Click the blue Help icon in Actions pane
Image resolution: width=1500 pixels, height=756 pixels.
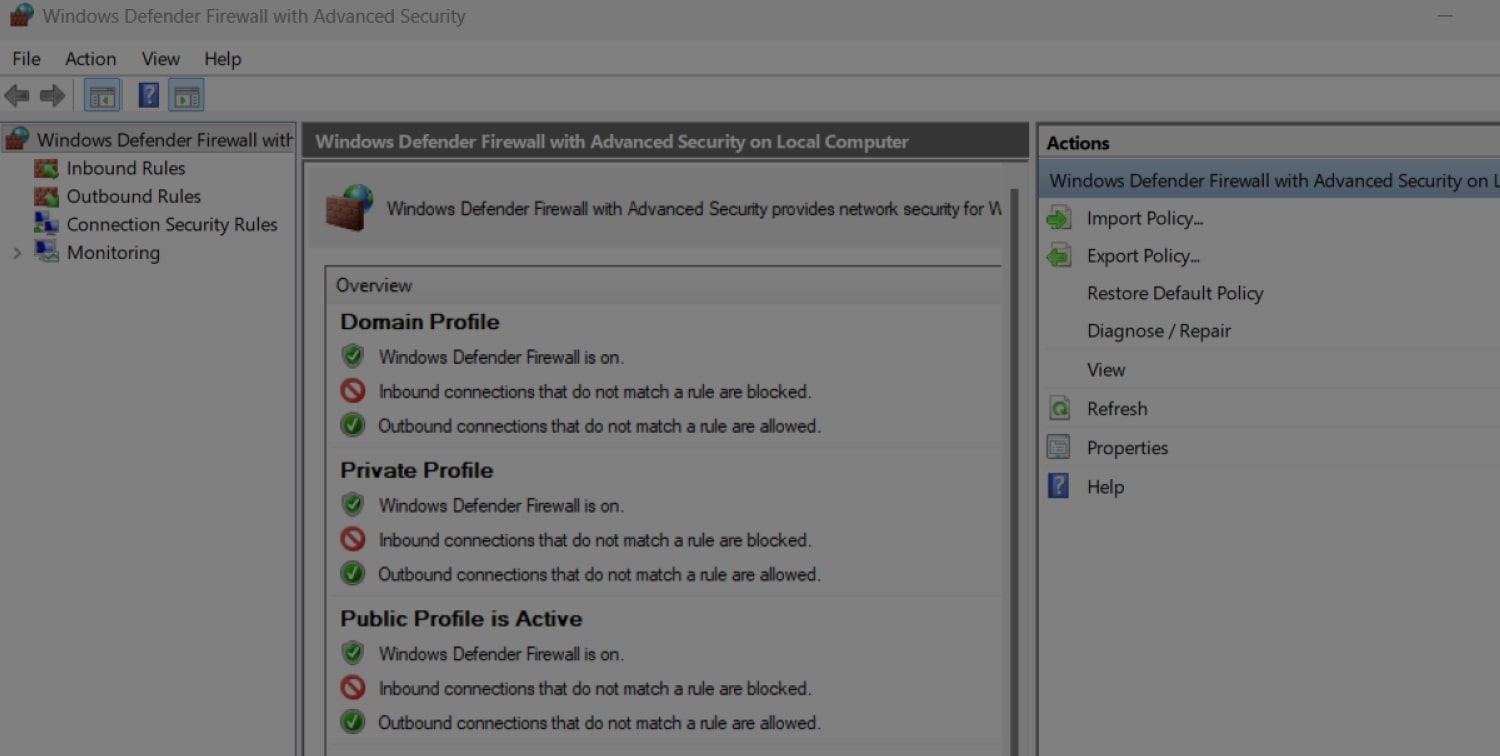point(1059,486)
